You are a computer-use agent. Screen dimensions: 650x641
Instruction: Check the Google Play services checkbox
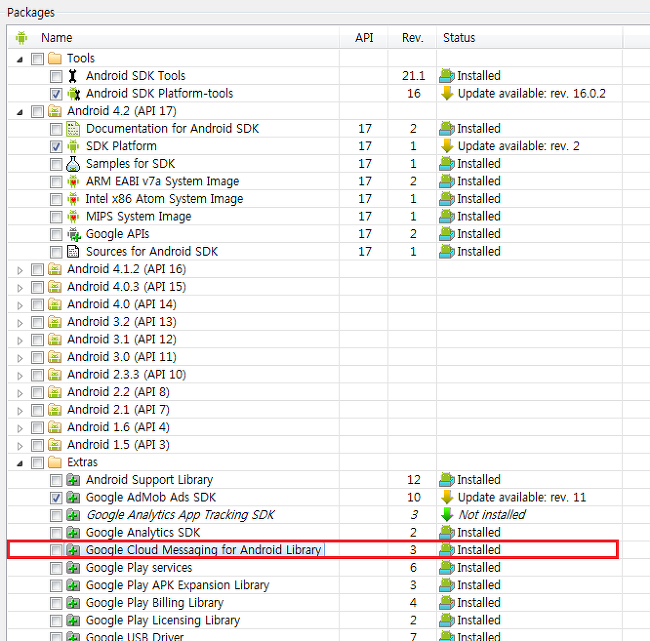56,568
